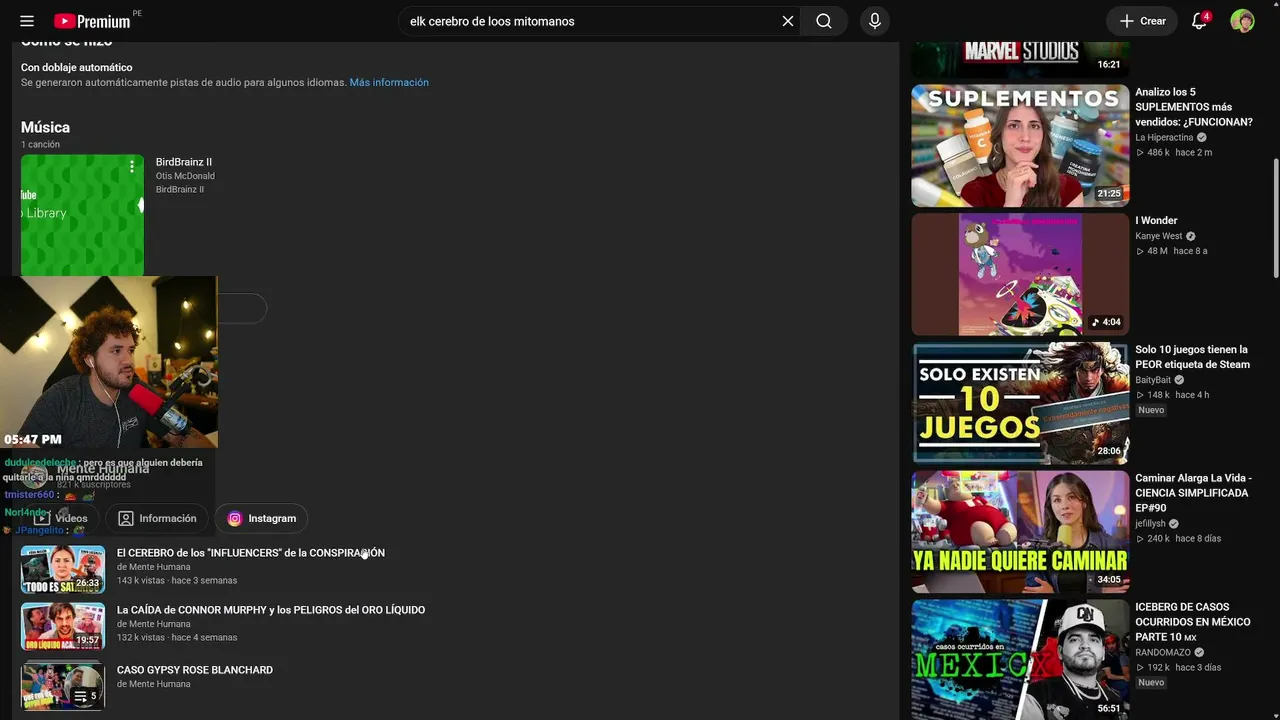Follow the "Más información" link
This screenshot has width=1280, height=720.
tap(389, 83)
